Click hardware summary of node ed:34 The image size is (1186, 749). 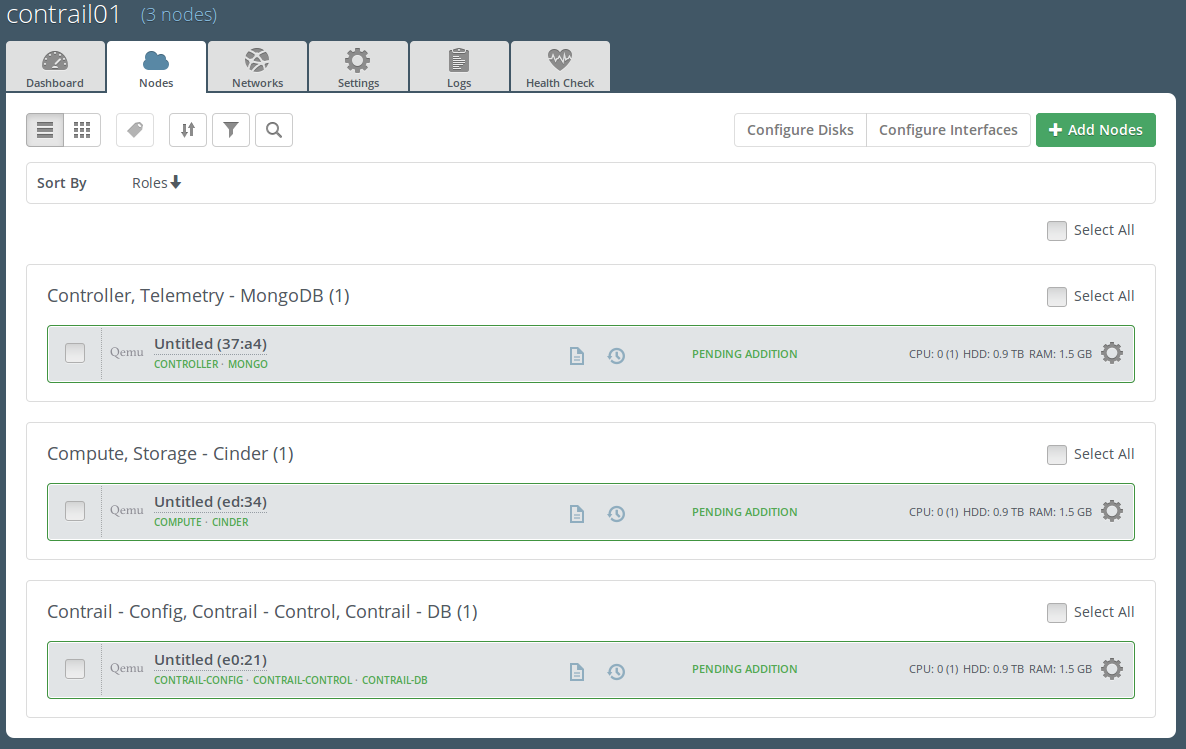[x=1000, y=512]
